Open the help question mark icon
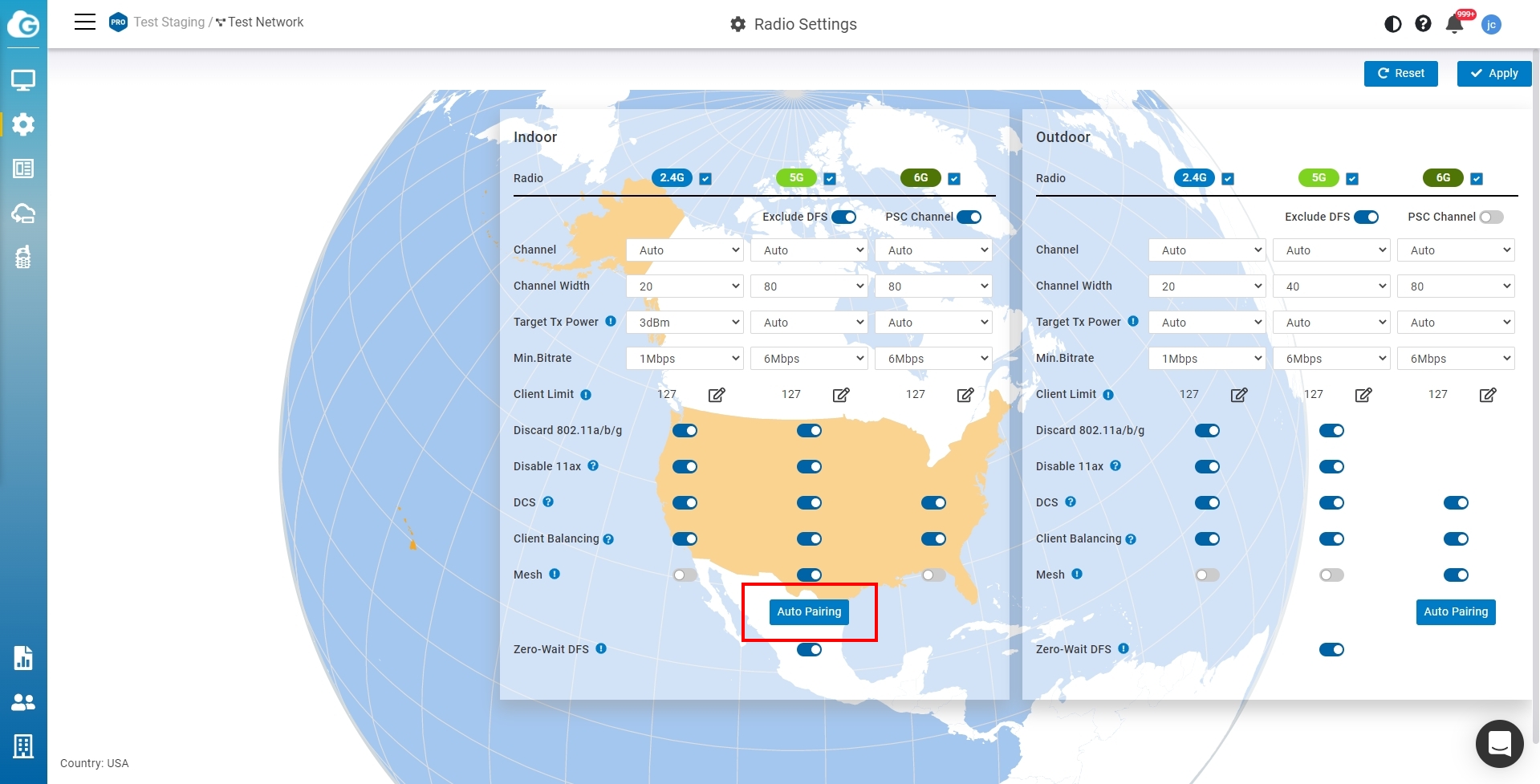Viewport: 1540px width, 784px height. [x=1424, y=24]
